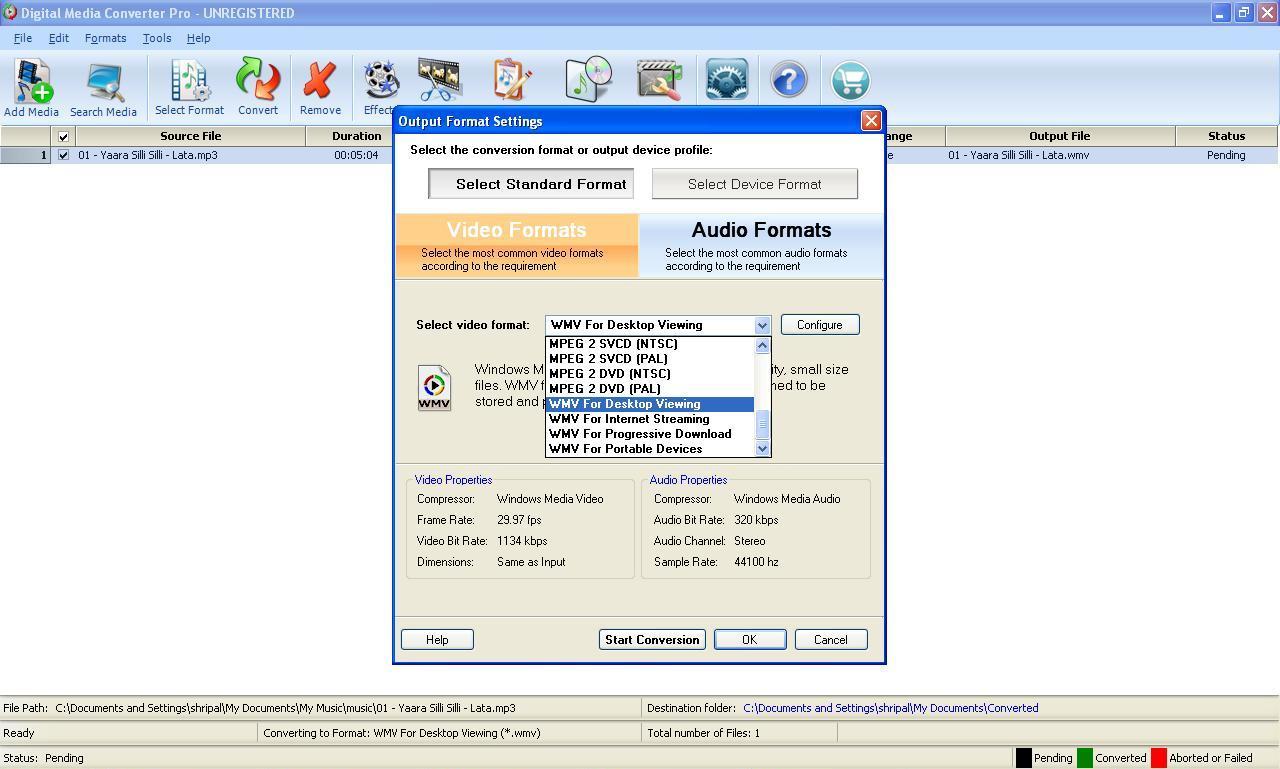This screenshot has width=1280, height=769.
Task: Click the black Pending legend swatch
Action: point(1023,758)
